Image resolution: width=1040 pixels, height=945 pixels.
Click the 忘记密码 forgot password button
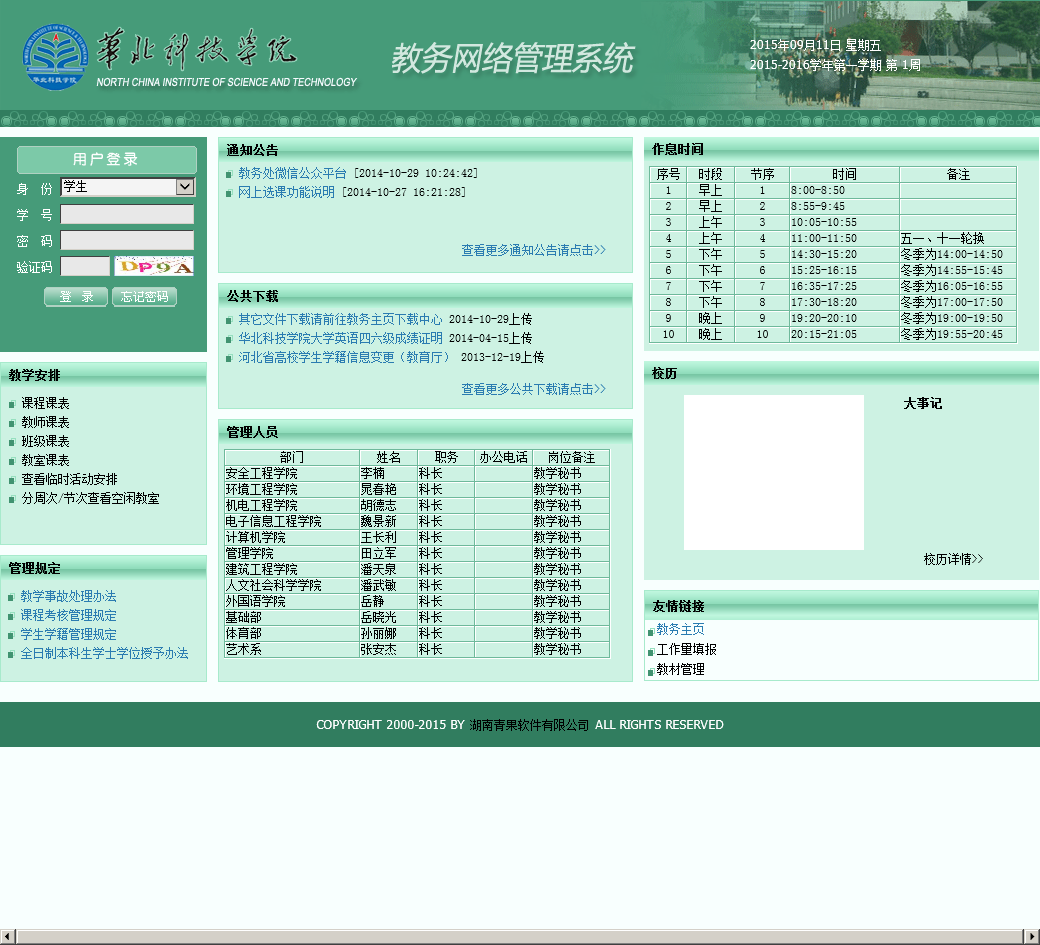tap(144, 297)
